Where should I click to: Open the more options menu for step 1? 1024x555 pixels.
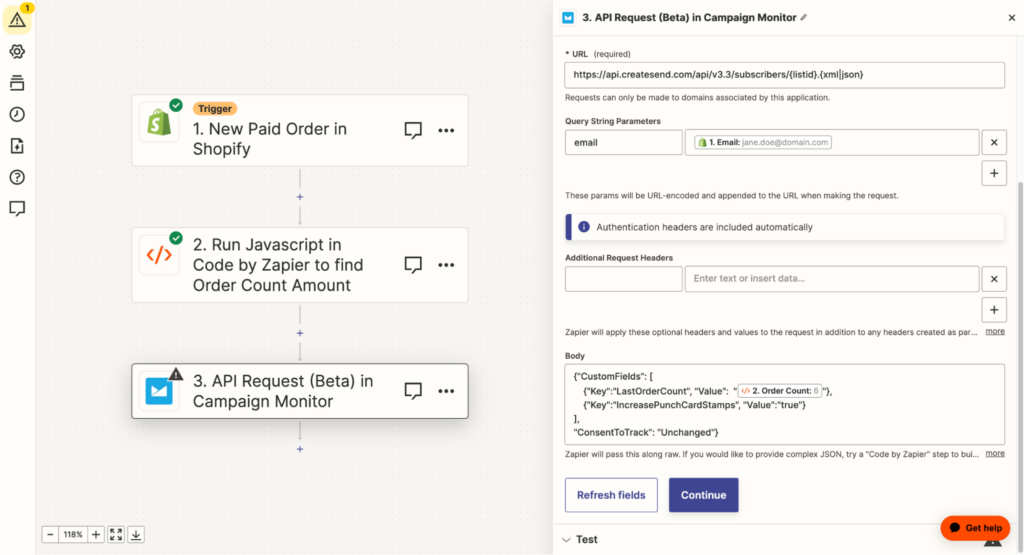pyautogui.click(x=446, y=131)
